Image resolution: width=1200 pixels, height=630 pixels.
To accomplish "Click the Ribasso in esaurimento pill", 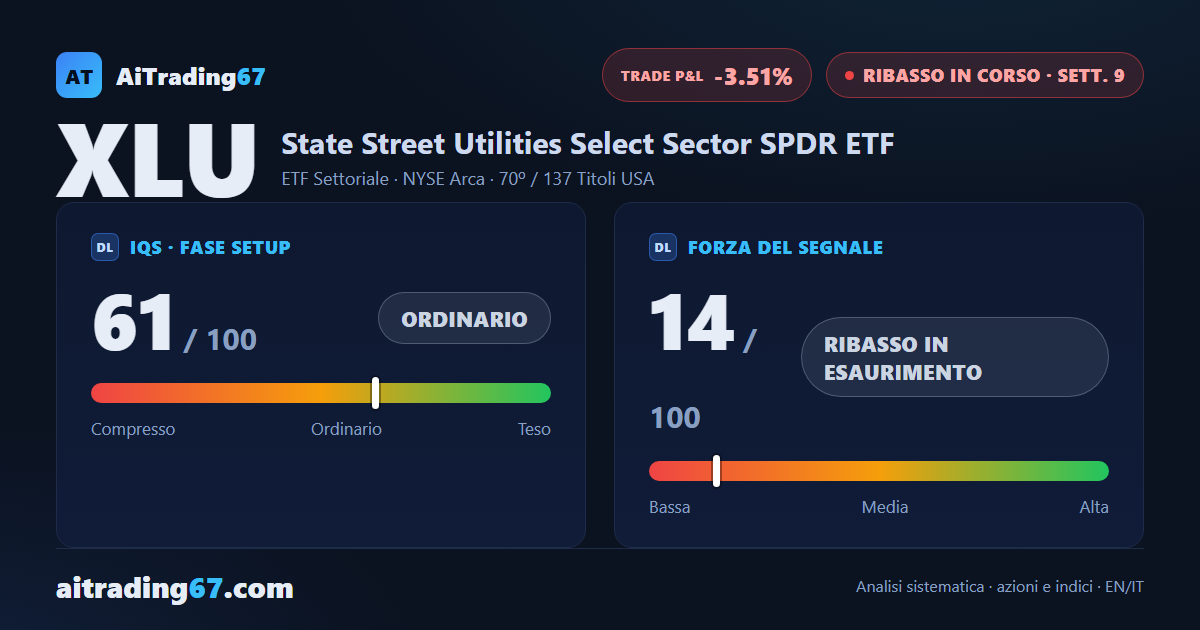I will coord(955,357).
